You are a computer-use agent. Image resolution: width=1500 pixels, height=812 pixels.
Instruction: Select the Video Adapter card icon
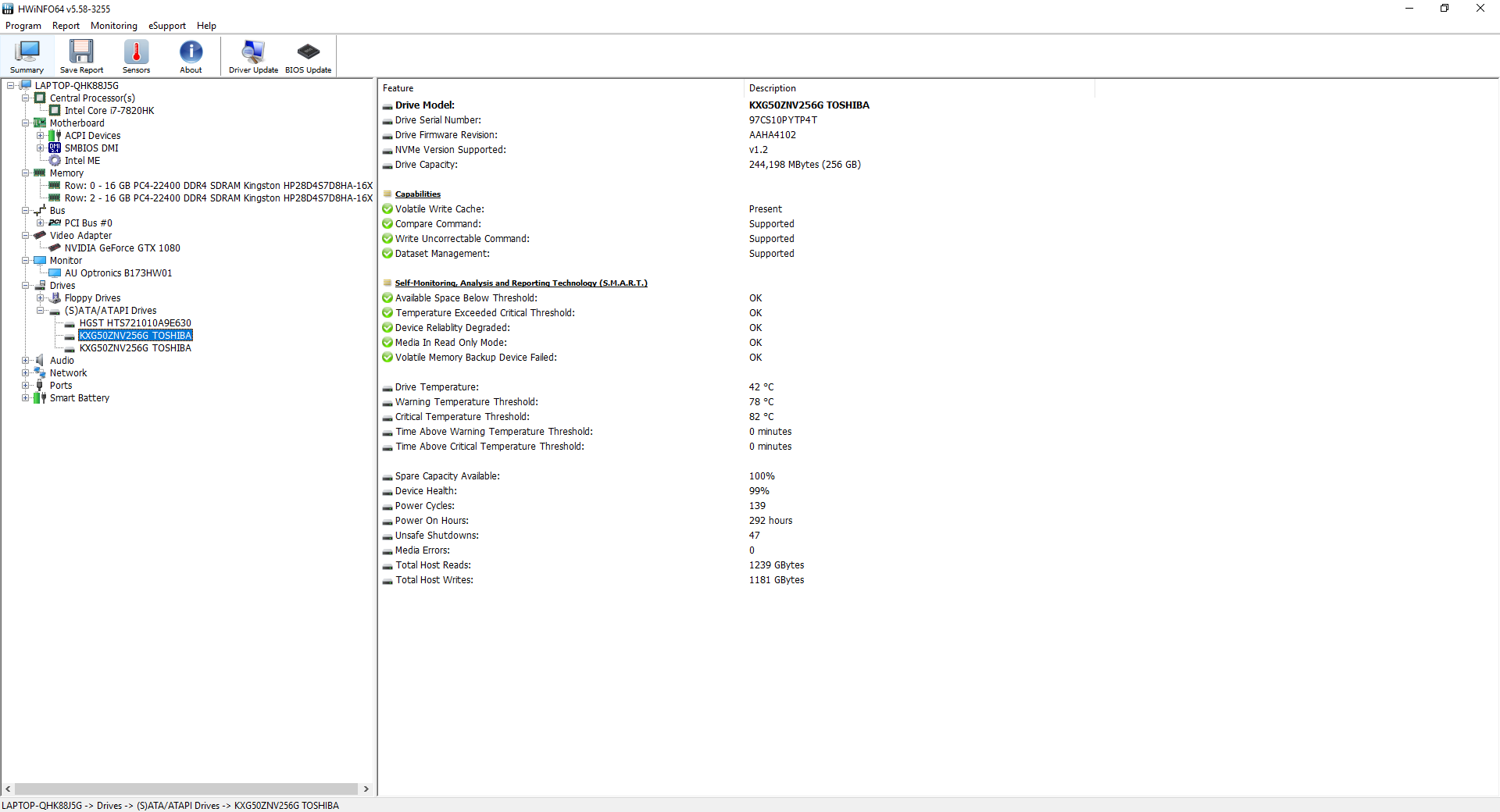(x=40, y=236)
